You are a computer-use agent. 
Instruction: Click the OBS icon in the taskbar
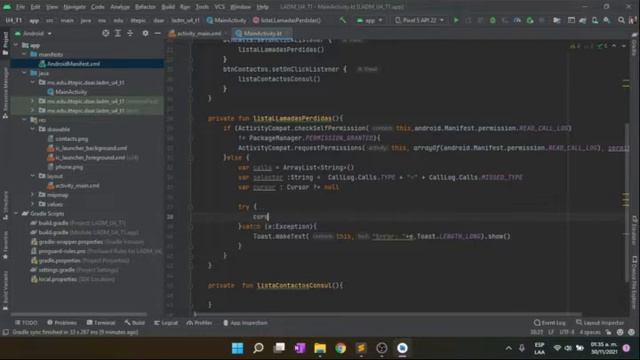382,348
